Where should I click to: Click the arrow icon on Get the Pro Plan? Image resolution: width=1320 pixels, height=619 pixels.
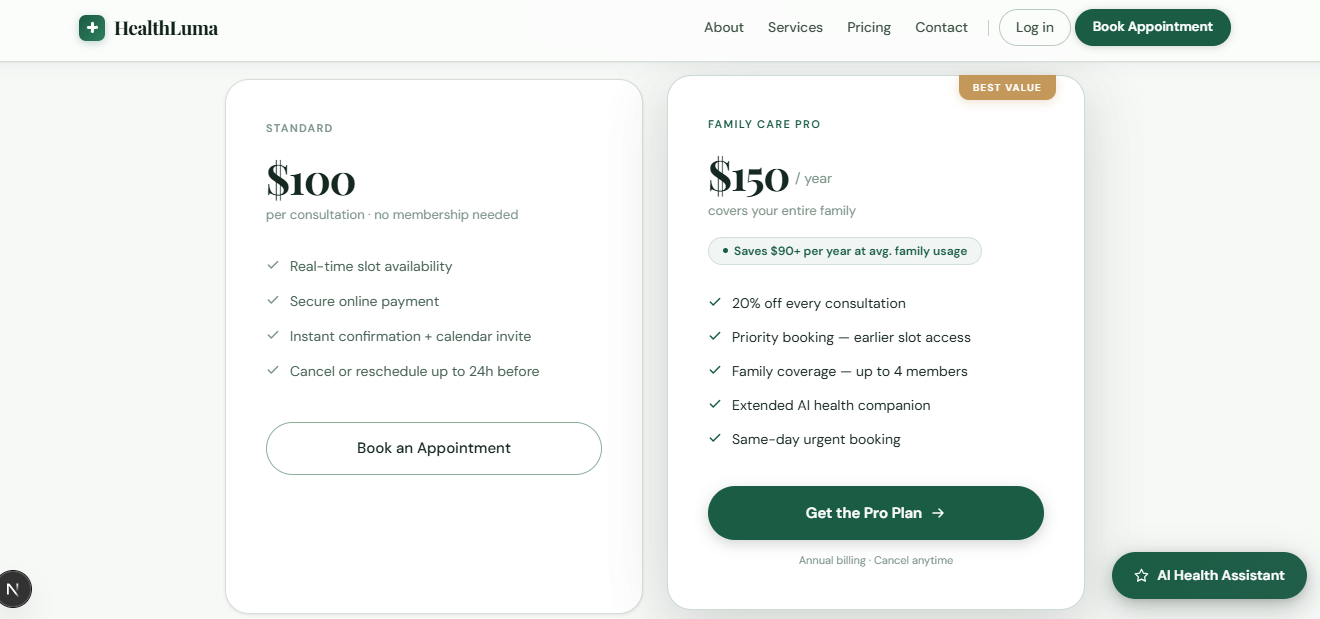pyautogui.click(x=938, y=513)
